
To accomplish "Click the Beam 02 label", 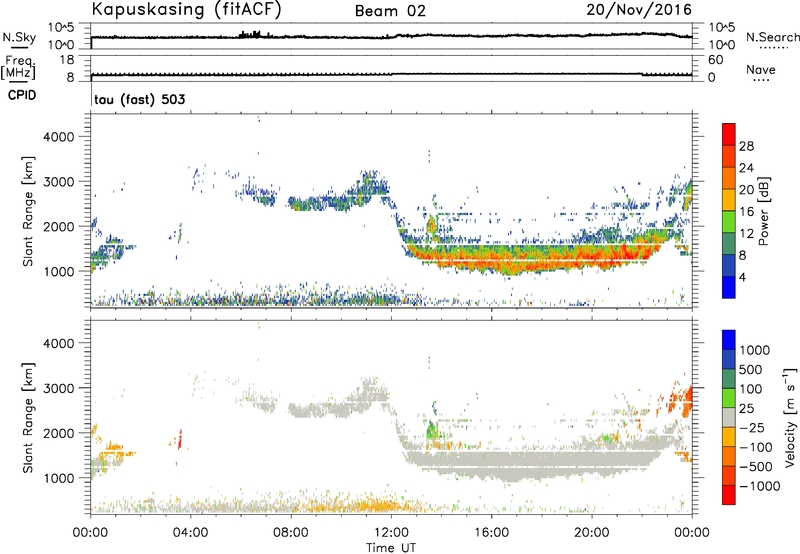I will point(390,11).
